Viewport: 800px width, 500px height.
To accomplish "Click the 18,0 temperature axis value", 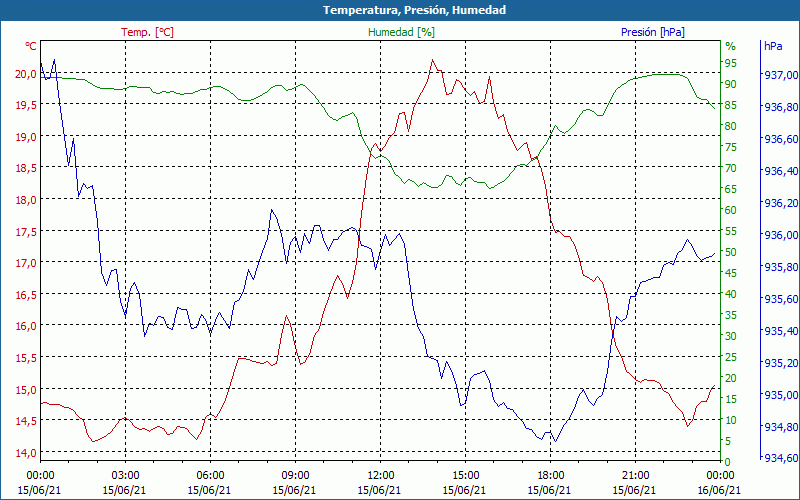I will coord(26,200).
